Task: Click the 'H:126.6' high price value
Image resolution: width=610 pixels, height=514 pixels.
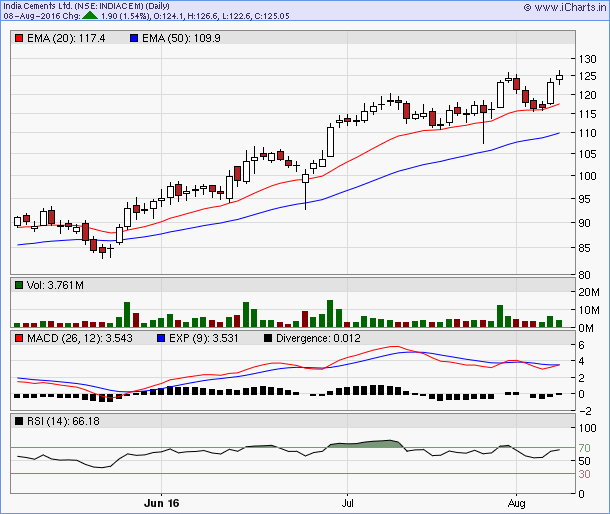Action: click(x=202, y=16)
